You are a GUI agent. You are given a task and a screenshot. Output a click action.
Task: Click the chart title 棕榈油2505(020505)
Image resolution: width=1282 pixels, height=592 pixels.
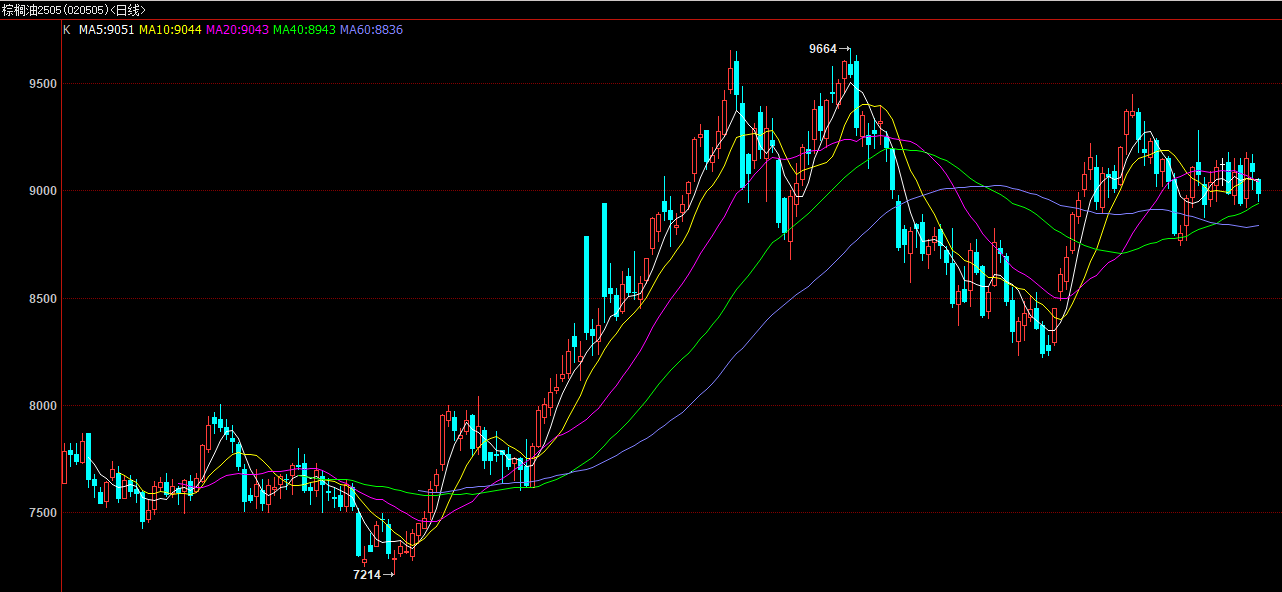pyautogui.click(x=53, y=9)
